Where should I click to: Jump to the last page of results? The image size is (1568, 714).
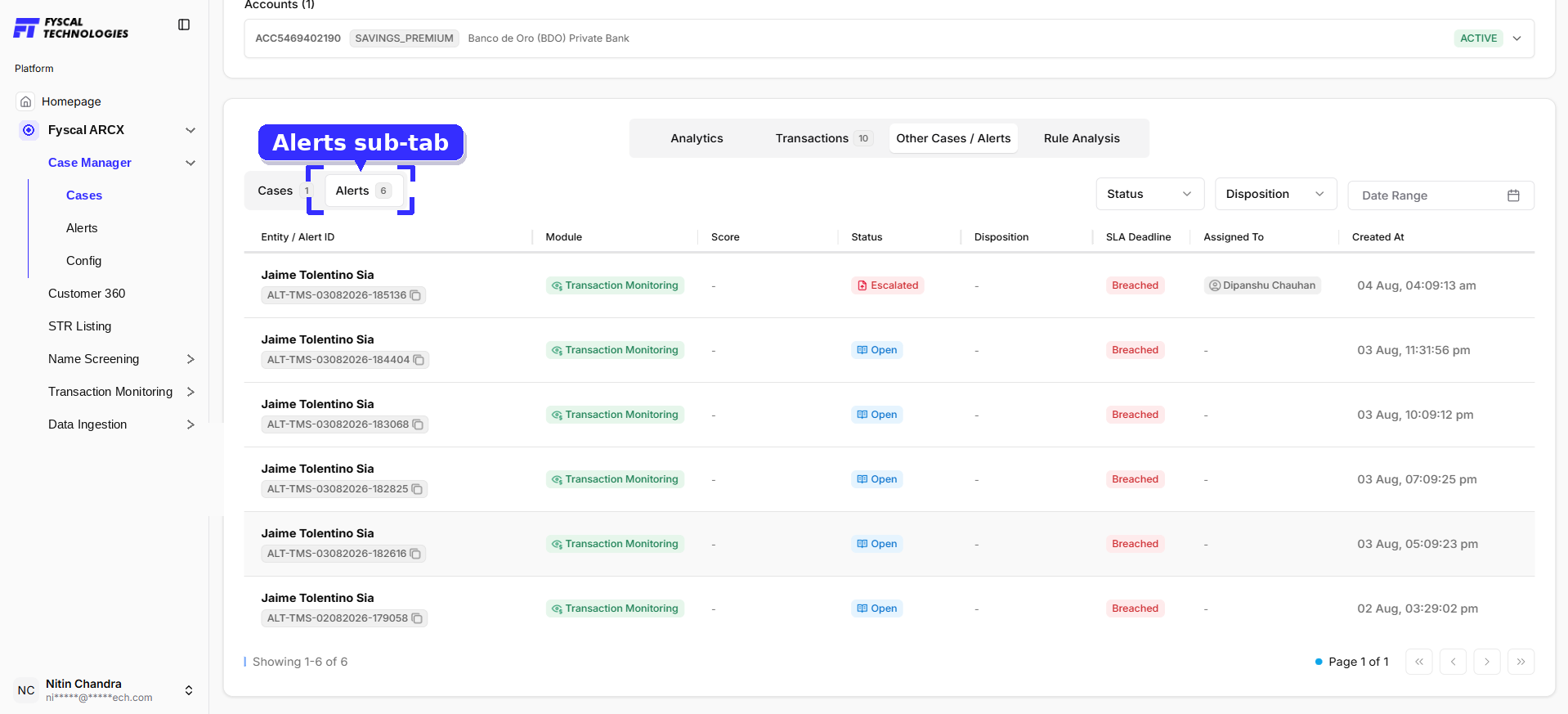click(x=1521, y=662)
